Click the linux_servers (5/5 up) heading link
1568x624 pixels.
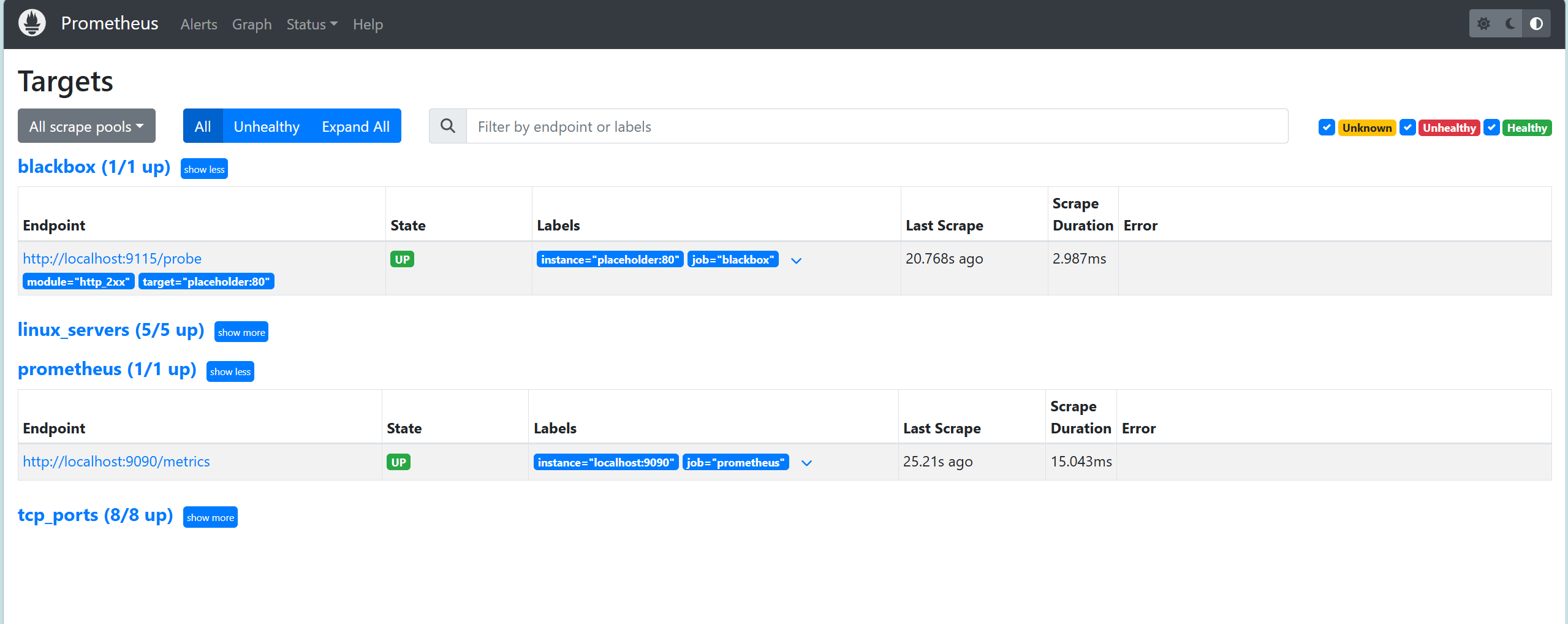point(111,330)
